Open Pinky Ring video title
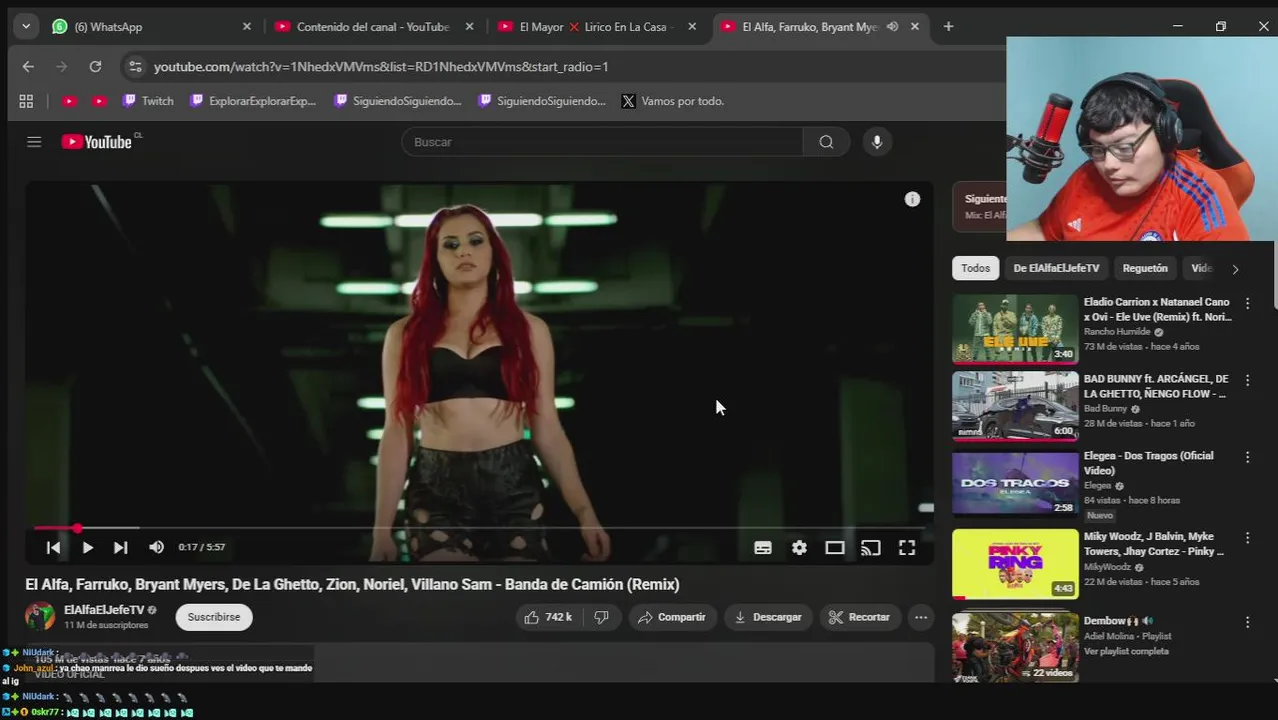 coord(1154,544)
